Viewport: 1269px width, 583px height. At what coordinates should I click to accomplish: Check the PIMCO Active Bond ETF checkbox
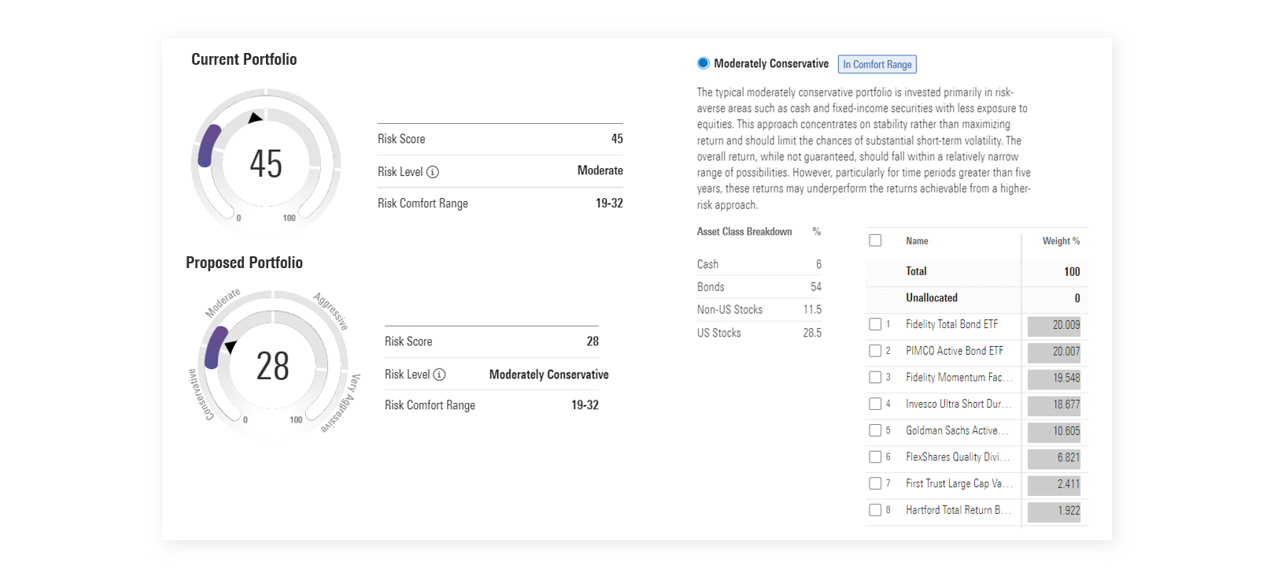point(875,351)
